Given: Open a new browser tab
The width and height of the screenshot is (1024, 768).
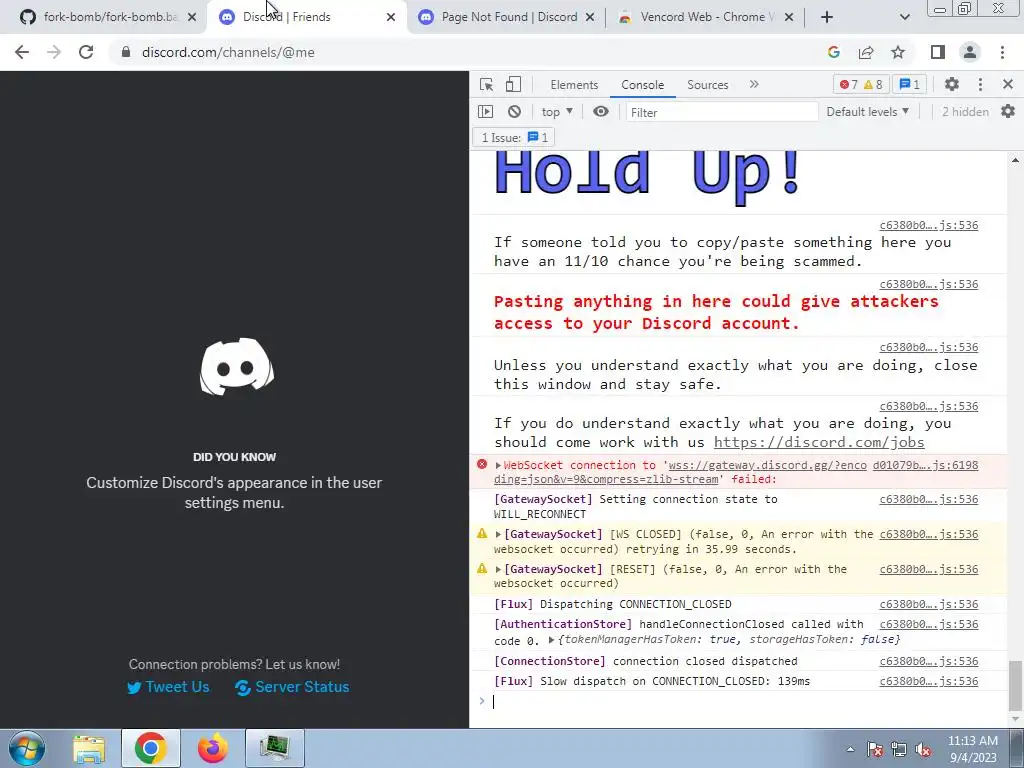Looking at the screenshot, I should point(827,17).
